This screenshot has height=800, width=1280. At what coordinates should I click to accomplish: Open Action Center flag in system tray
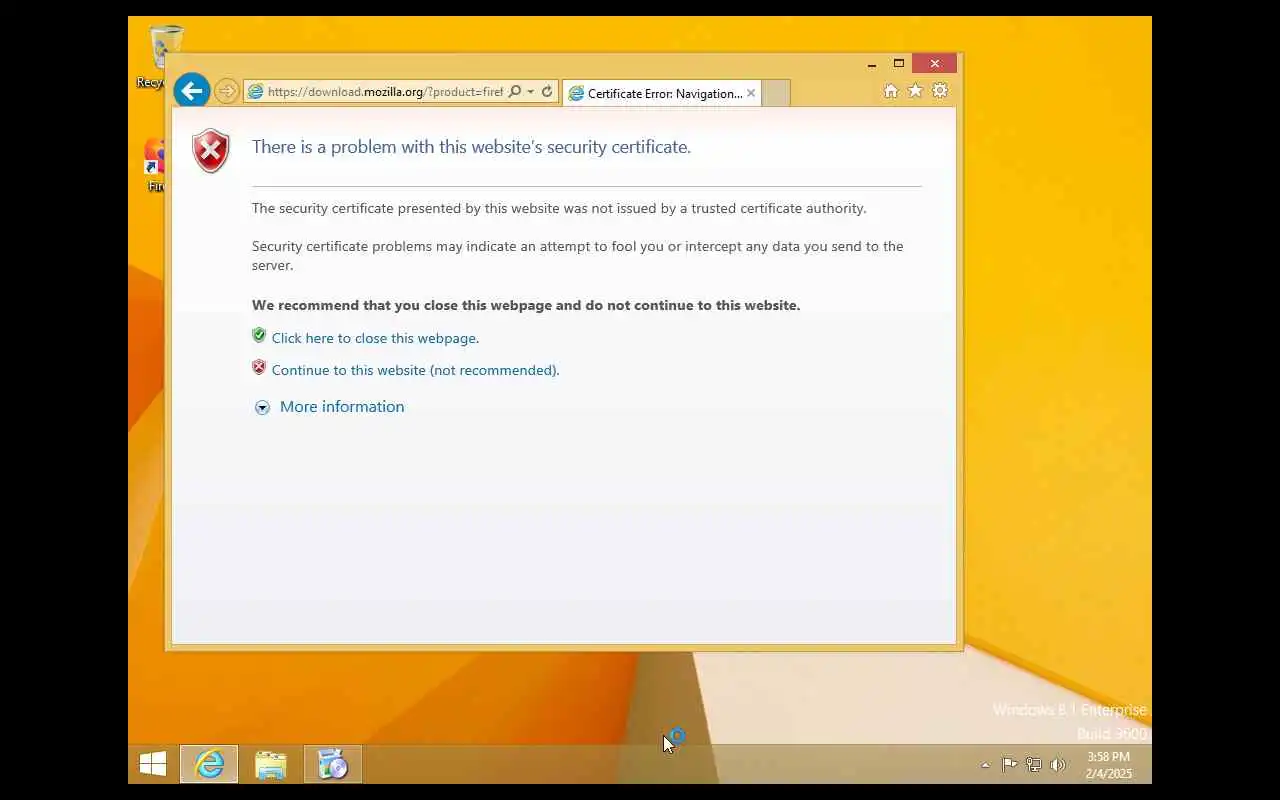(x=1010, y=765)
